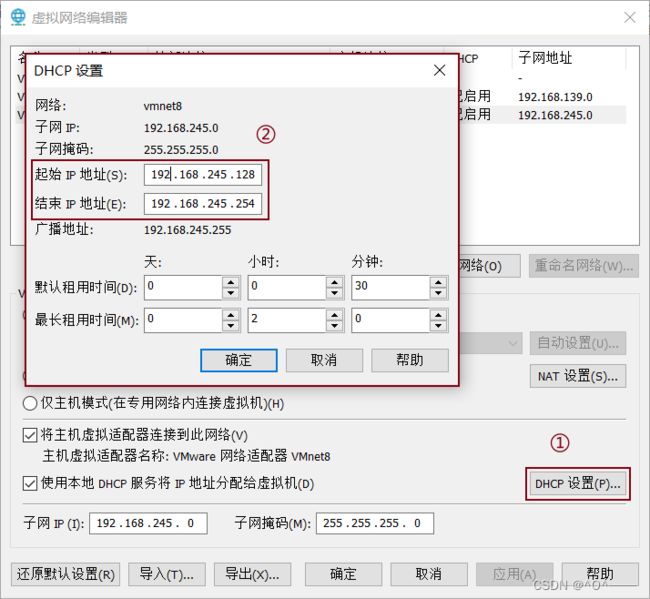Decrease max lease days with down arrow
This screenshot has height=599, width=650.
coord(230,326)
